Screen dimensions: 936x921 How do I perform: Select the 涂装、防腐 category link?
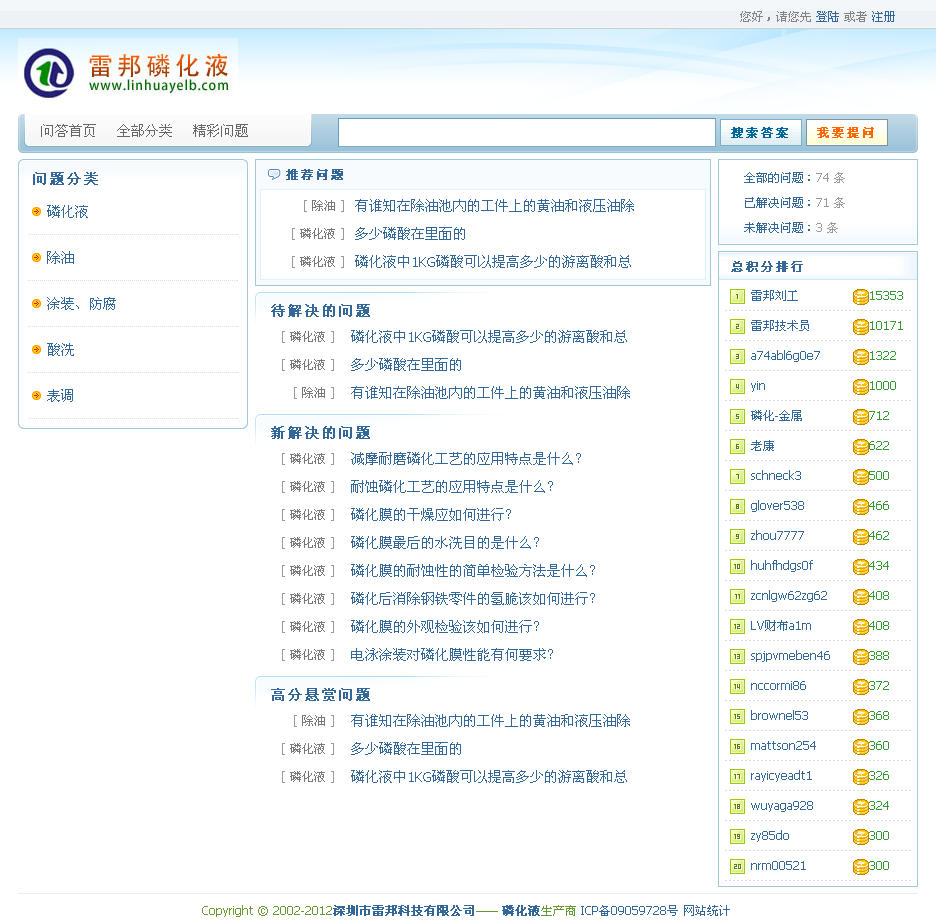point(81,304)
